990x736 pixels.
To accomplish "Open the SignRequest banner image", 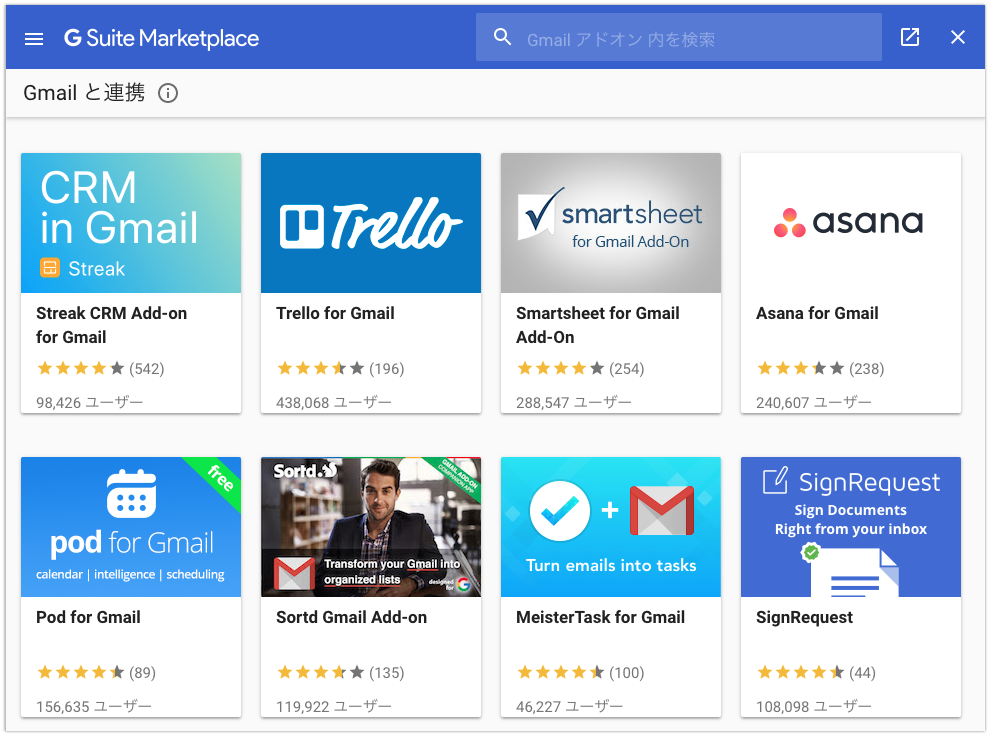I will (850, 527).
